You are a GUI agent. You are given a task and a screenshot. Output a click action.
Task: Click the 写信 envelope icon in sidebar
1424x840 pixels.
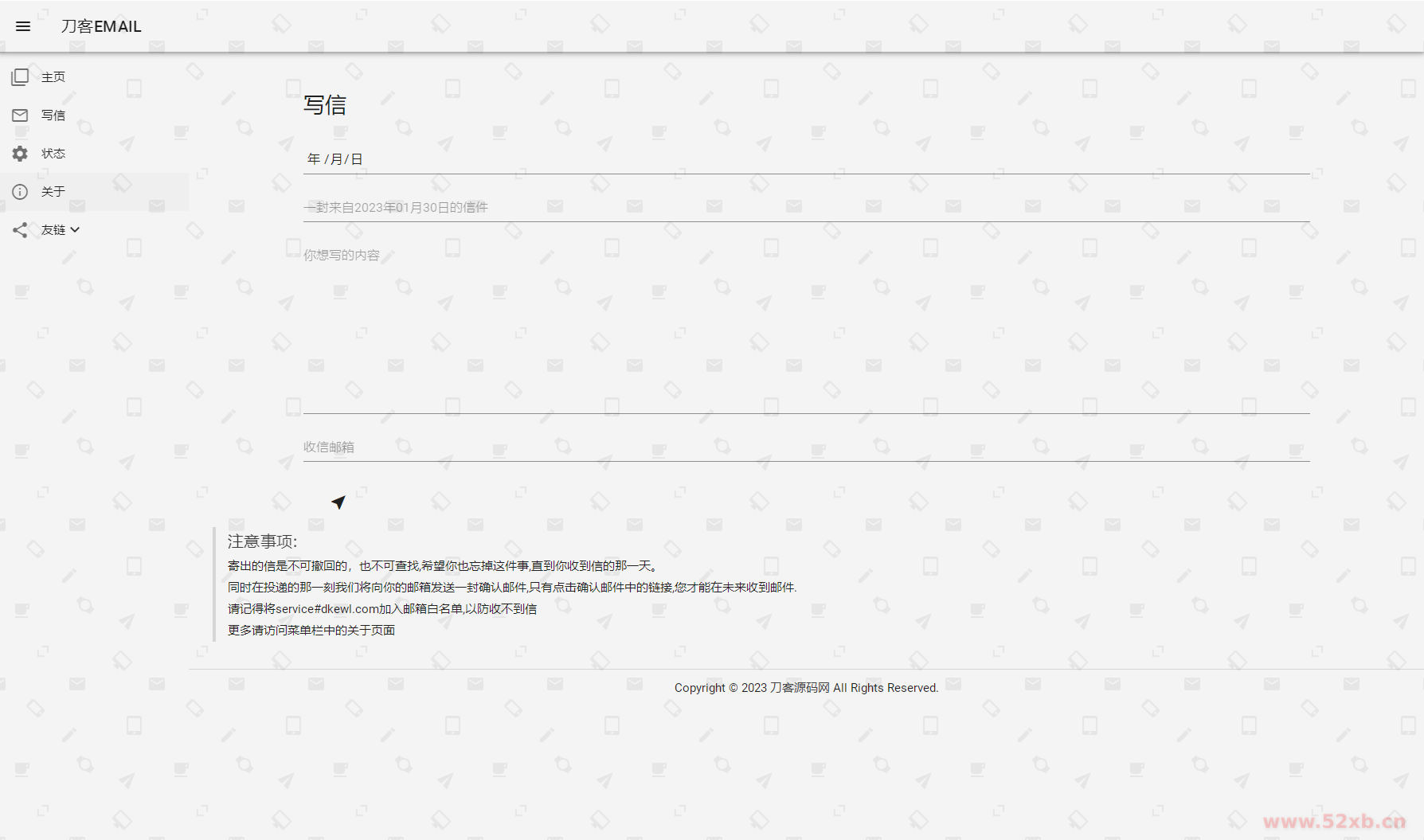(x=20, y=115)
